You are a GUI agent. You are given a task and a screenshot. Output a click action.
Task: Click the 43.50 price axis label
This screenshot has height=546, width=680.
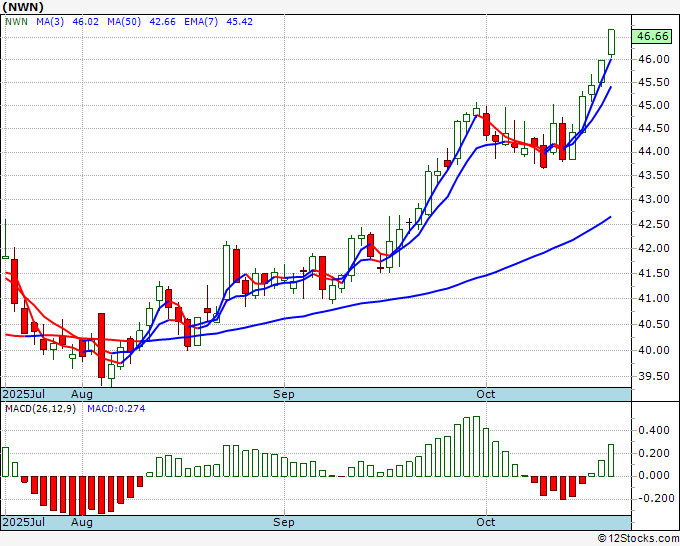[x=654, y=175]
